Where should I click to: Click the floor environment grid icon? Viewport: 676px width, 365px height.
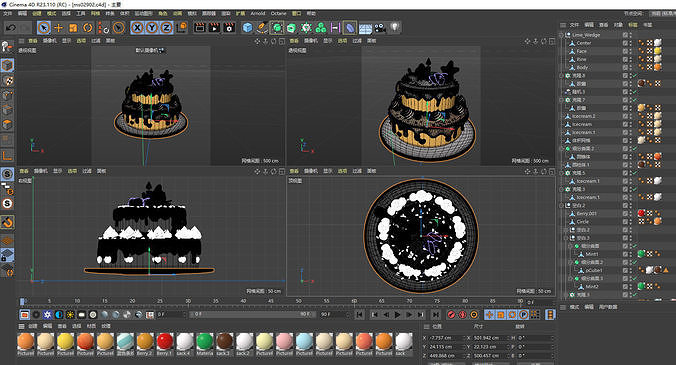[x=365, y=29]
